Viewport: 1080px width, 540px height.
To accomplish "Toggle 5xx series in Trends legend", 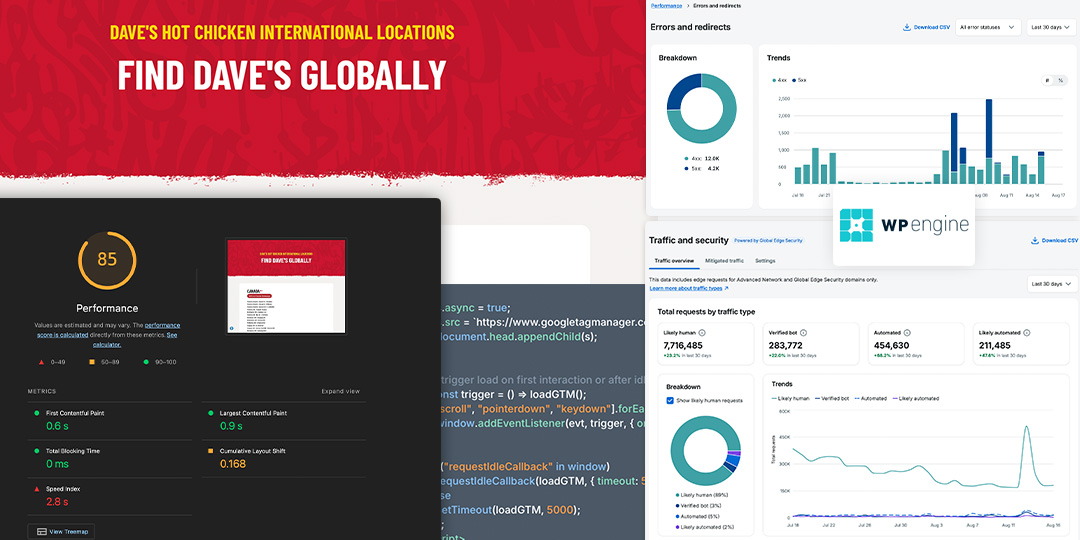I will pyautogui.click(x=799, y=81).
